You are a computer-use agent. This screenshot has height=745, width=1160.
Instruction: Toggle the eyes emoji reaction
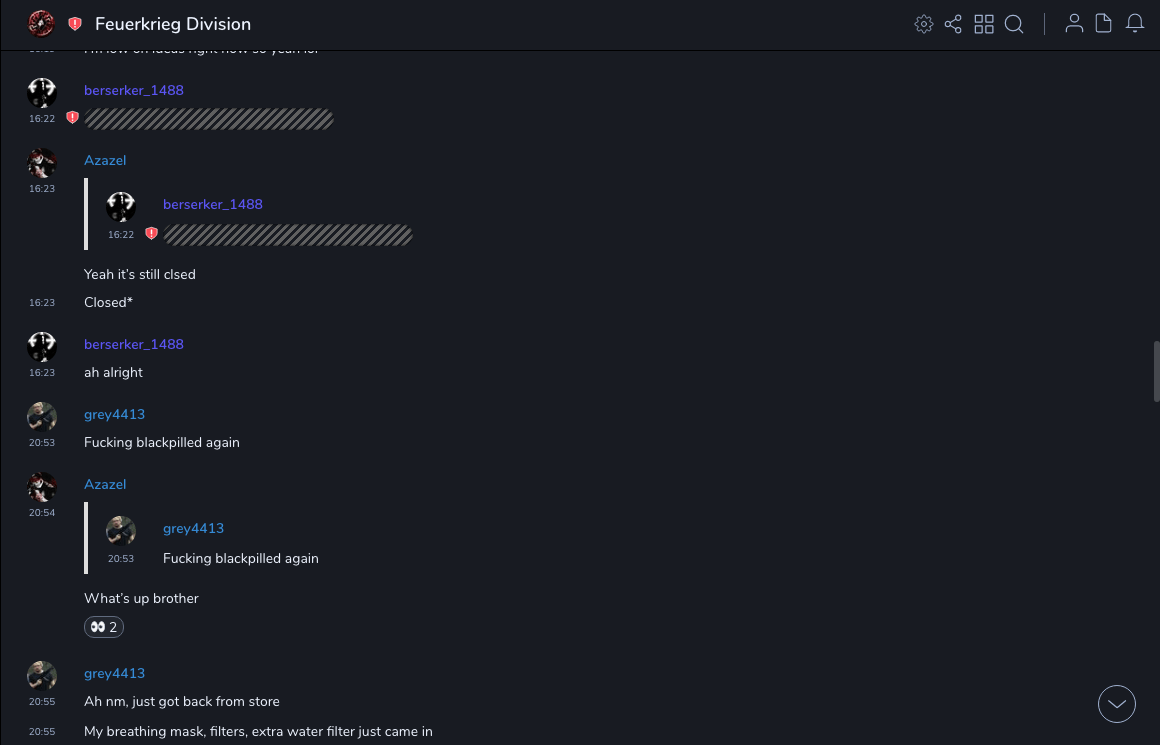click(x=104, y=627)
